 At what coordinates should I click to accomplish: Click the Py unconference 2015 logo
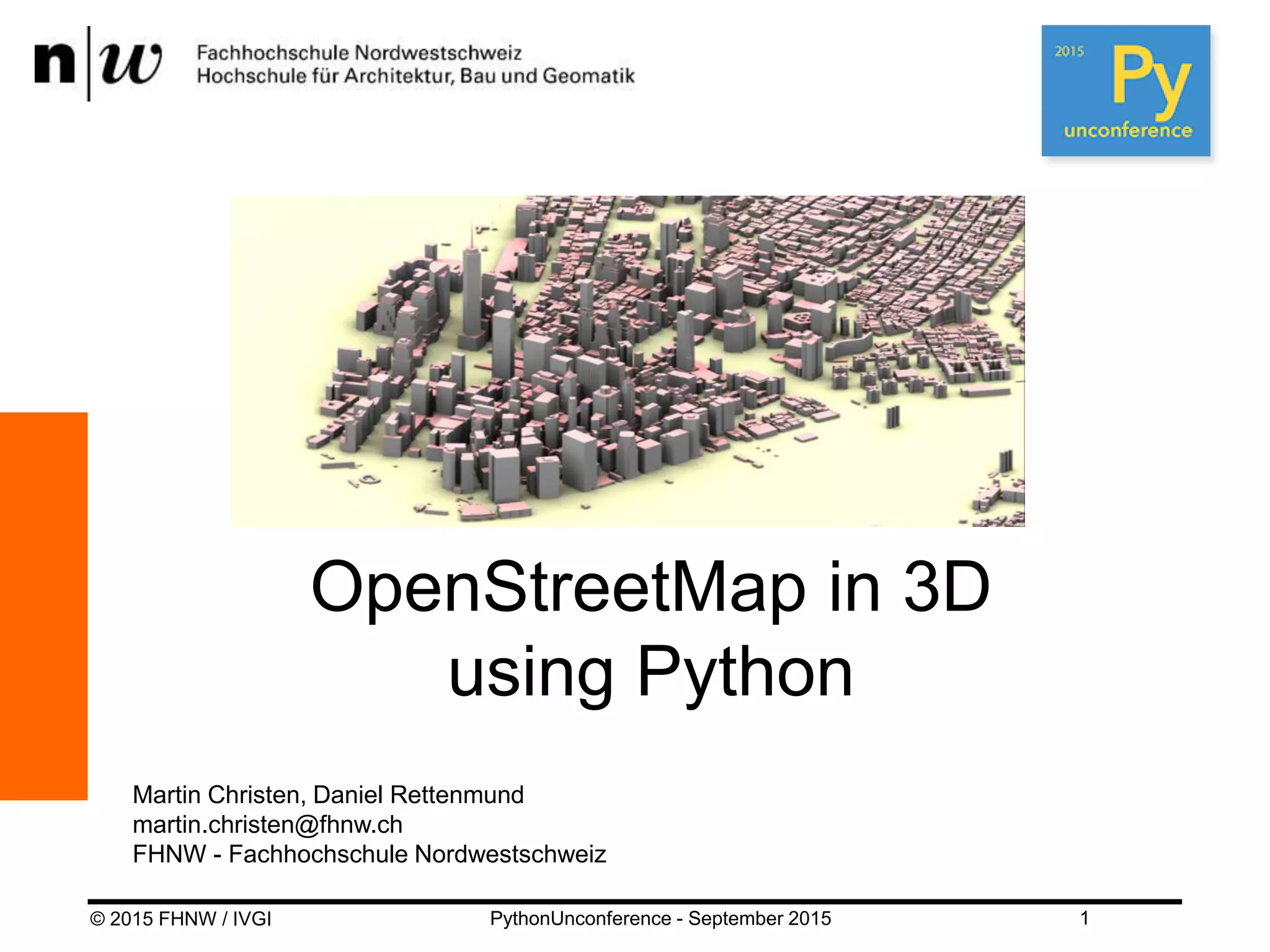1126,90
